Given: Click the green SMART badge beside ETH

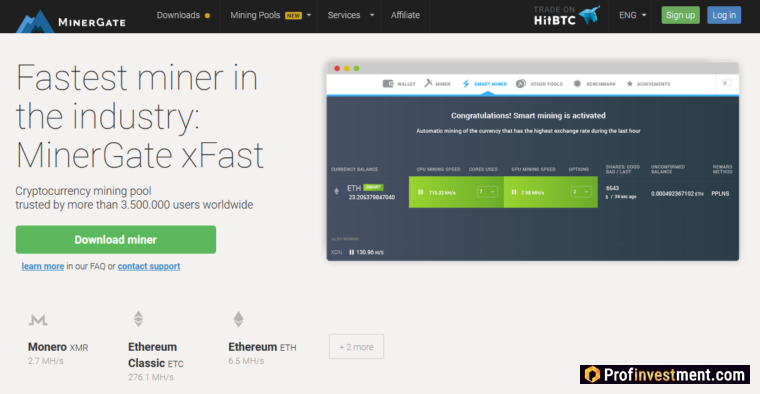Looking at the screenshot, I should click(373, 187).
